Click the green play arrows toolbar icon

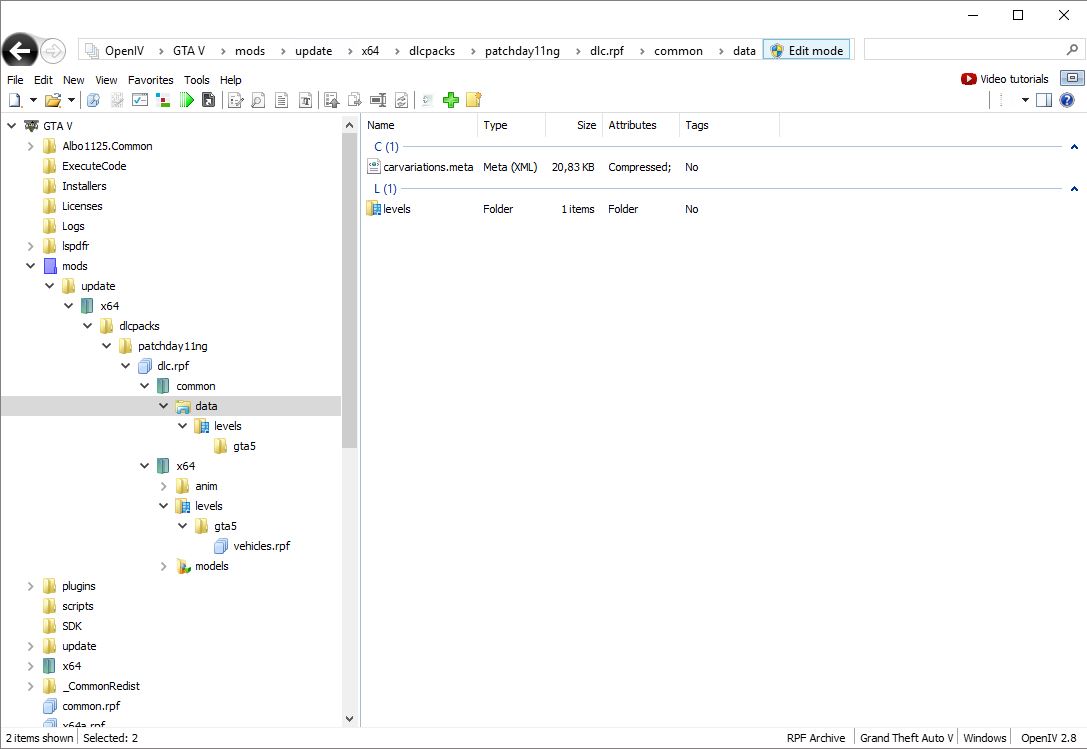187,100
